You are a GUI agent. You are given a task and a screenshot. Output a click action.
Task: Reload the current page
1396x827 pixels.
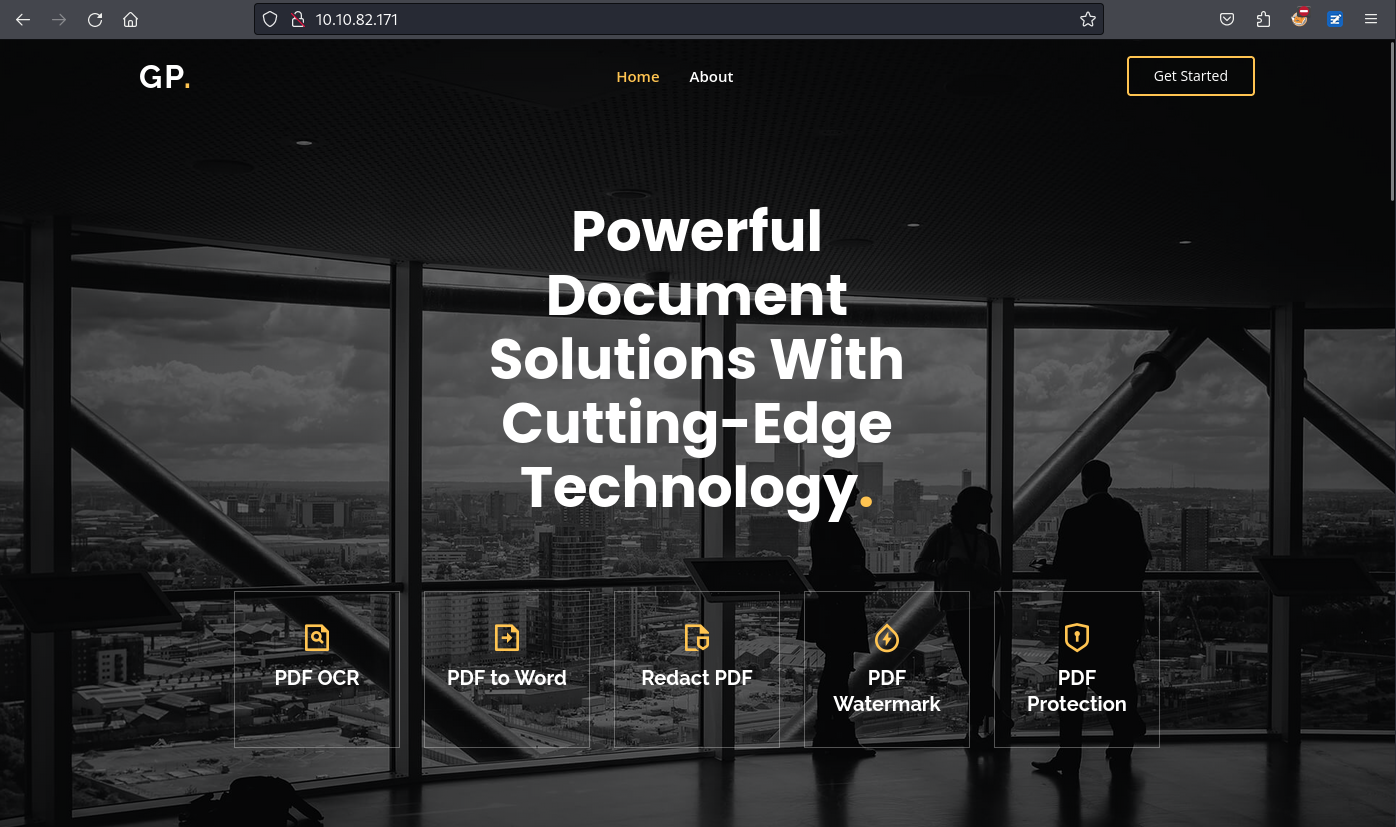coord(95,20)
